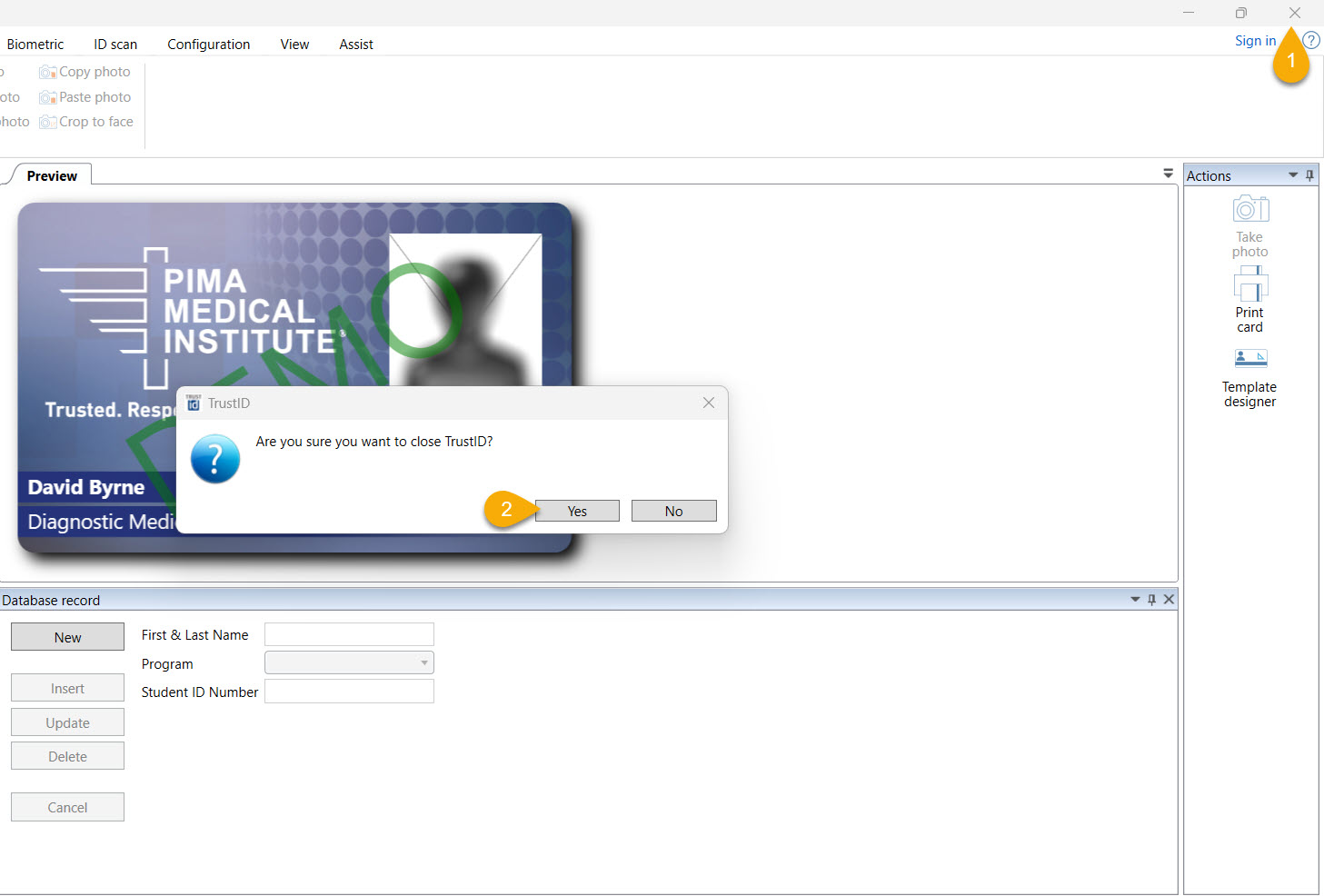This screenshot has width=1324, height=896.
Task: Click the New record button
Action: point(67,637)
